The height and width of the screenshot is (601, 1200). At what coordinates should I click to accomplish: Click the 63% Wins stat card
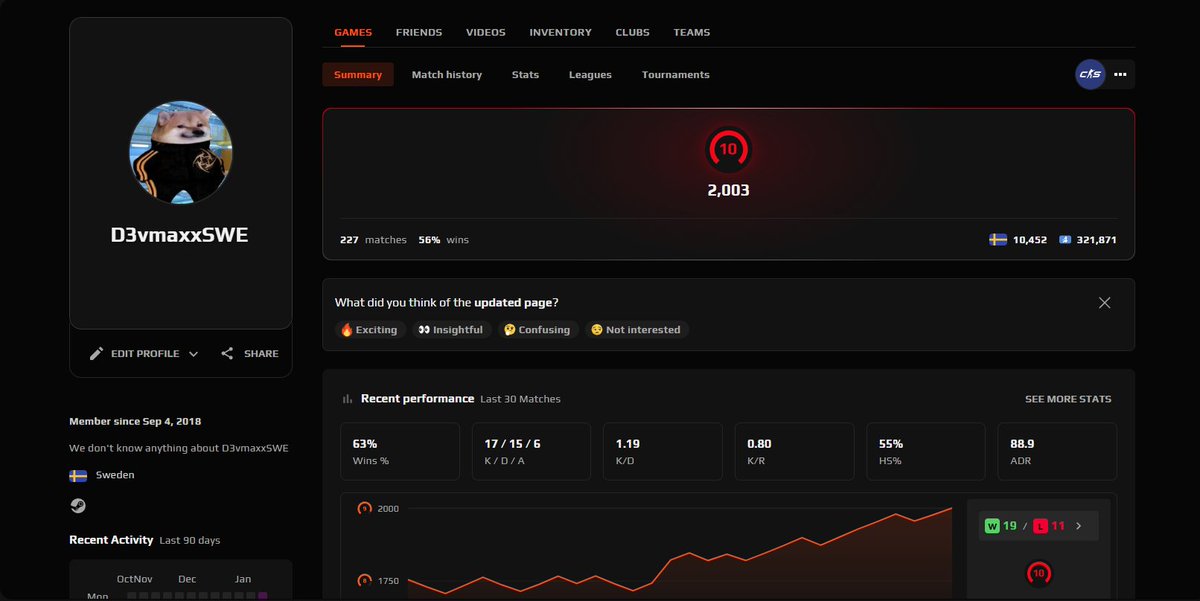400,452
